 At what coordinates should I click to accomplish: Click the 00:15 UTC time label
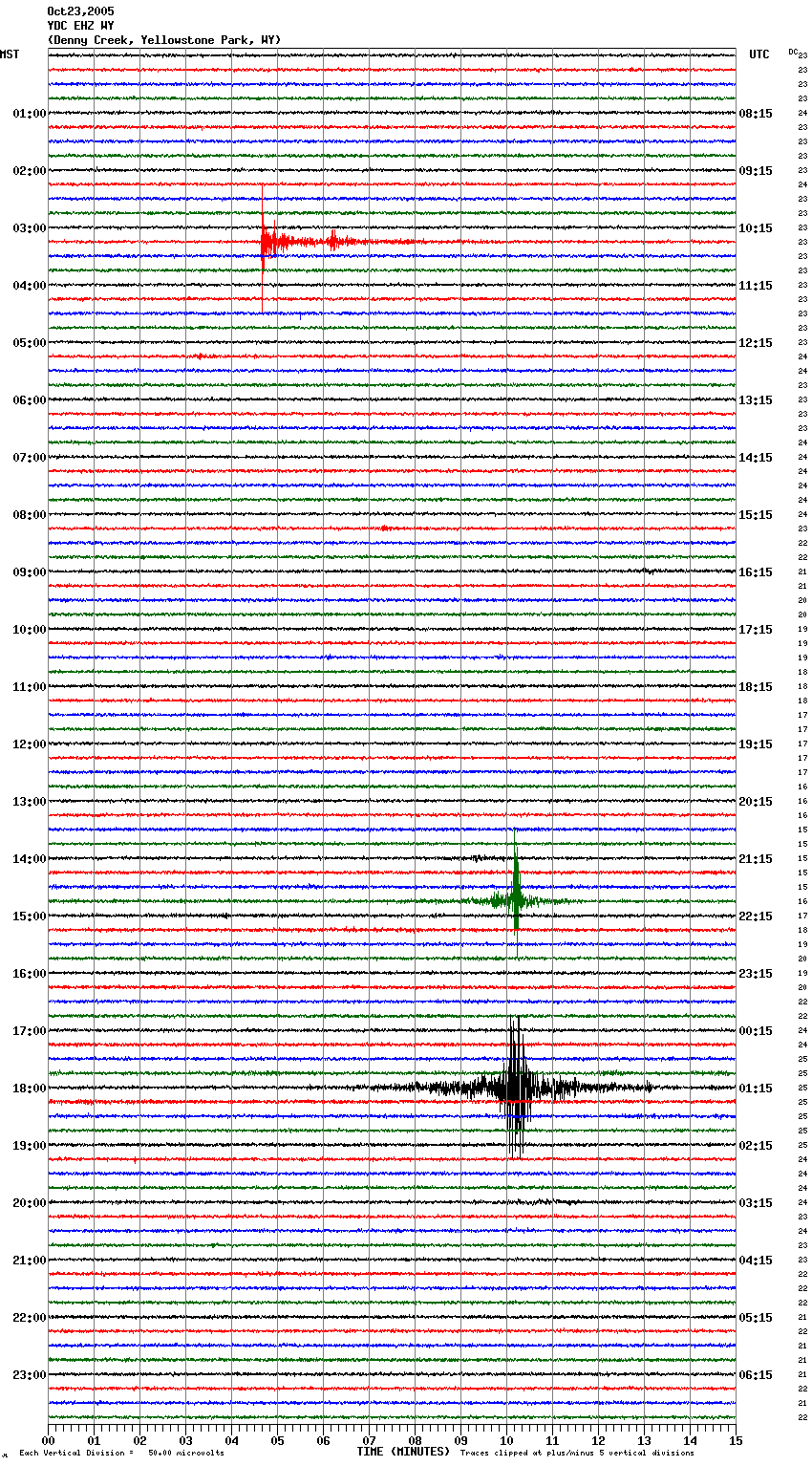756,1031
